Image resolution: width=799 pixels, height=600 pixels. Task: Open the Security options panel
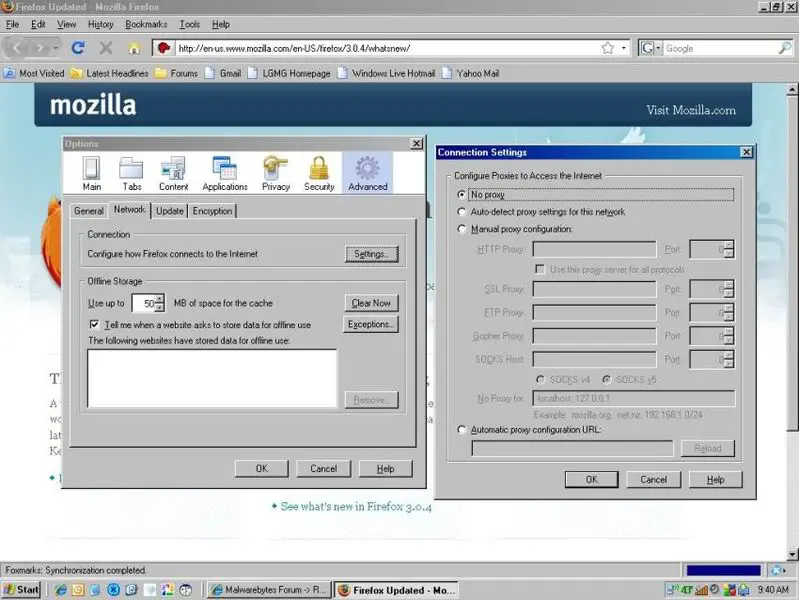tap(319, 173)
